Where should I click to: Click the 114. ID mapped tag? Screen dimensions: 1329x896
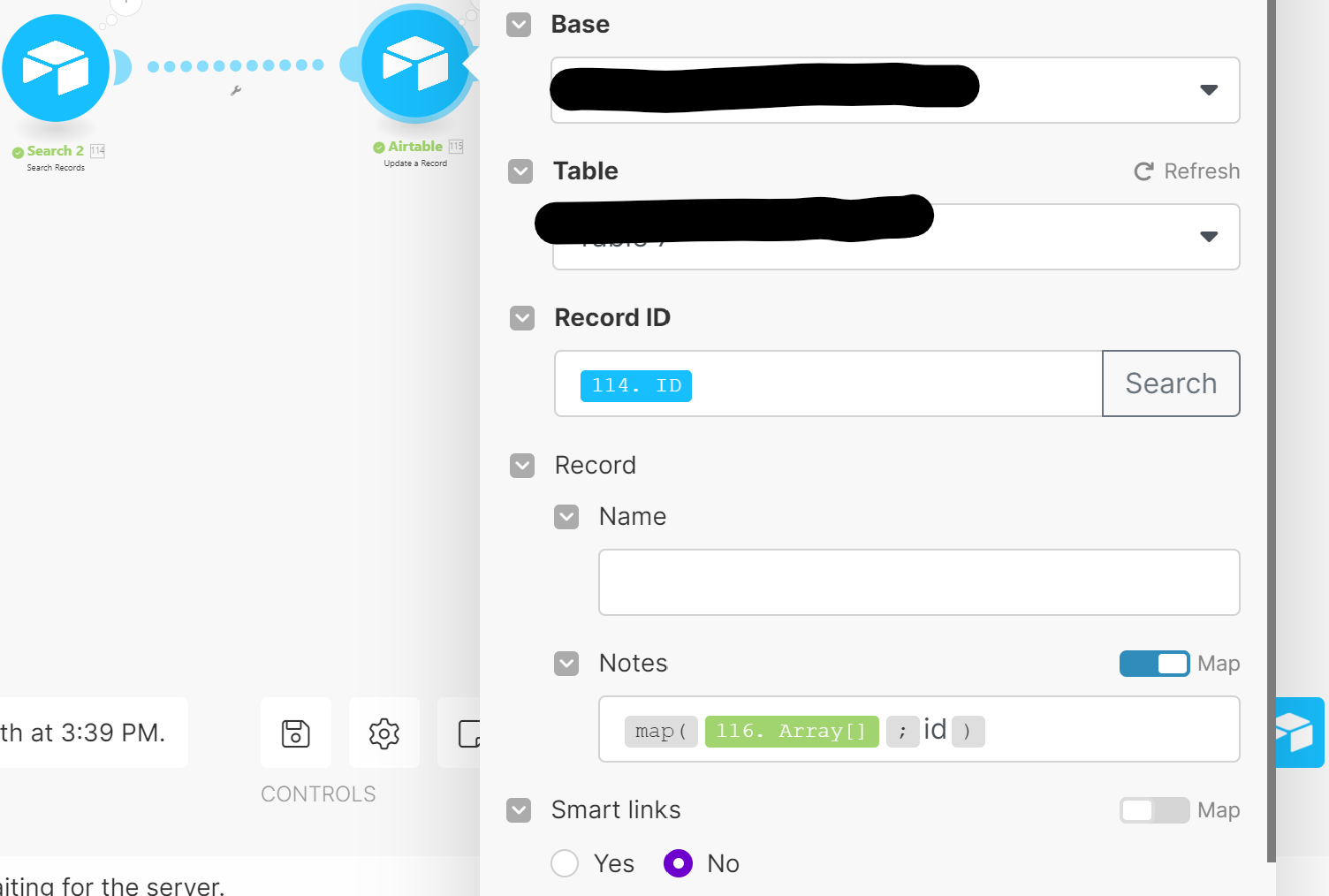coord(636,386)
